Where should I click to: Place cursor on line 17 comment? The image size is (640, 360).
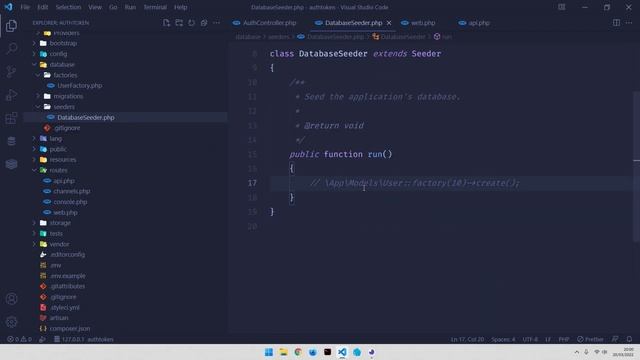pyautogui.click(x=414, y=183)
